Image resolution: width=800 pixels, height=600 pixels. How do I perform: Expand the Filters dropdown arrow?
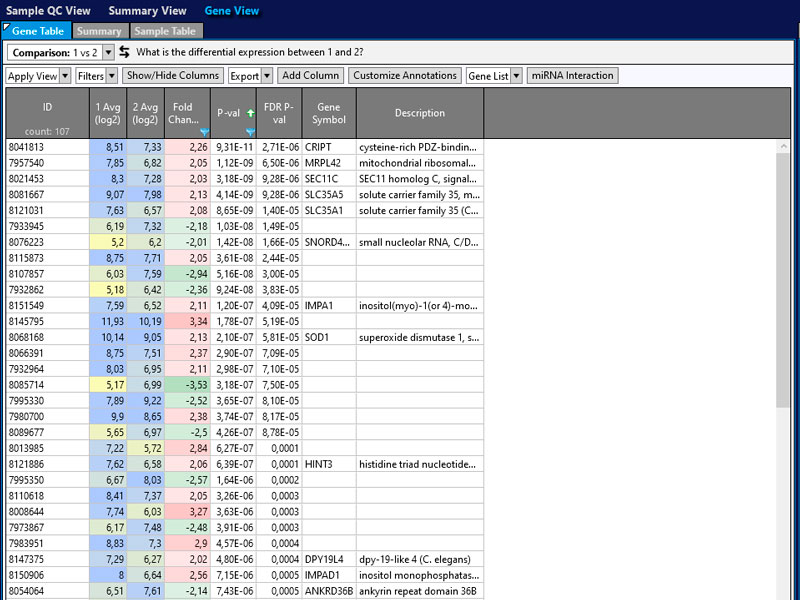coord(112,76)
